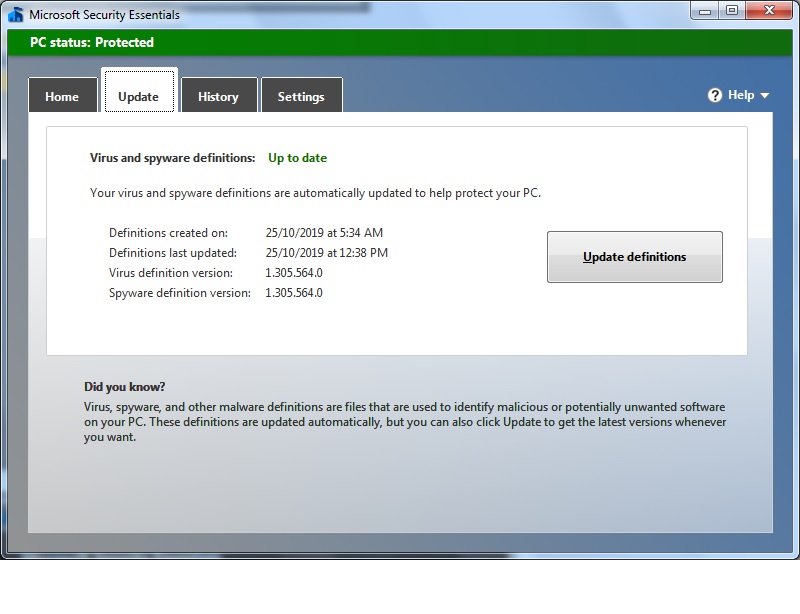The width and height of the screenshot is (800, 614).
Task: Click the Virus and spyware definitions label
Action: pyautogui.click(x=172, y=158)
